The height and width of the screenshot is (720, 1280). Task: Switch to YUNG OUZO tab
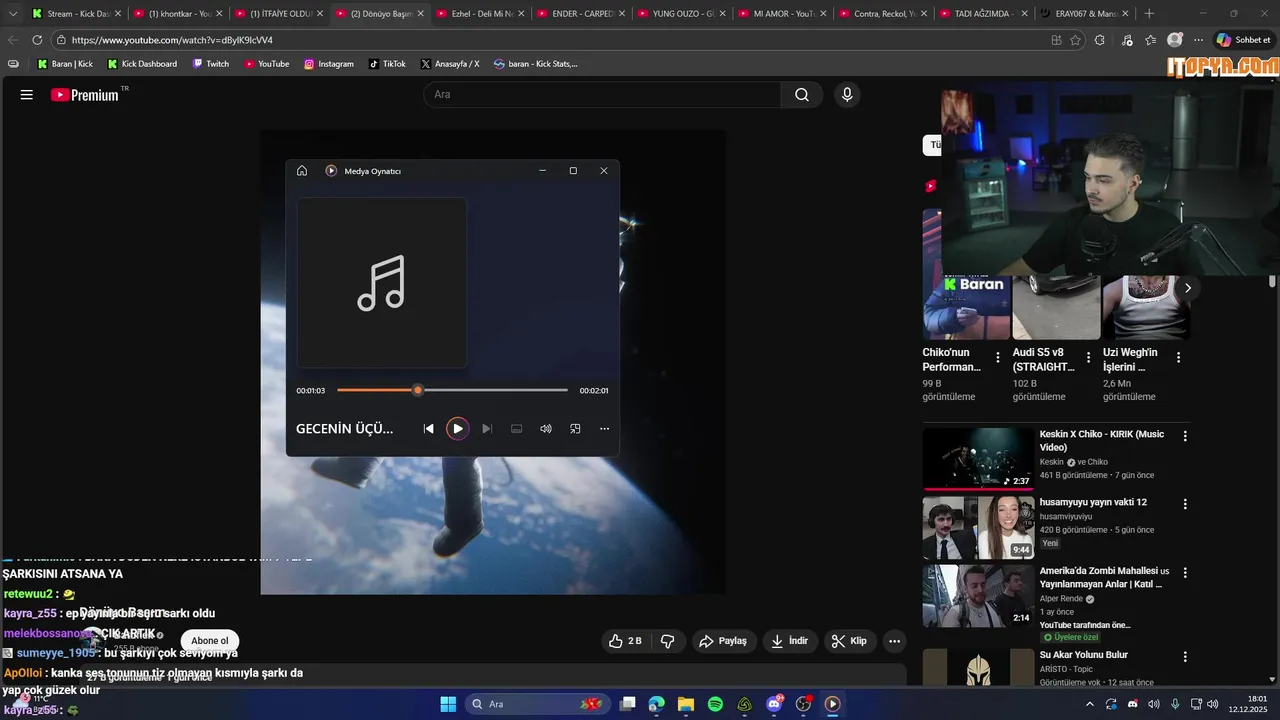[682, 14]
